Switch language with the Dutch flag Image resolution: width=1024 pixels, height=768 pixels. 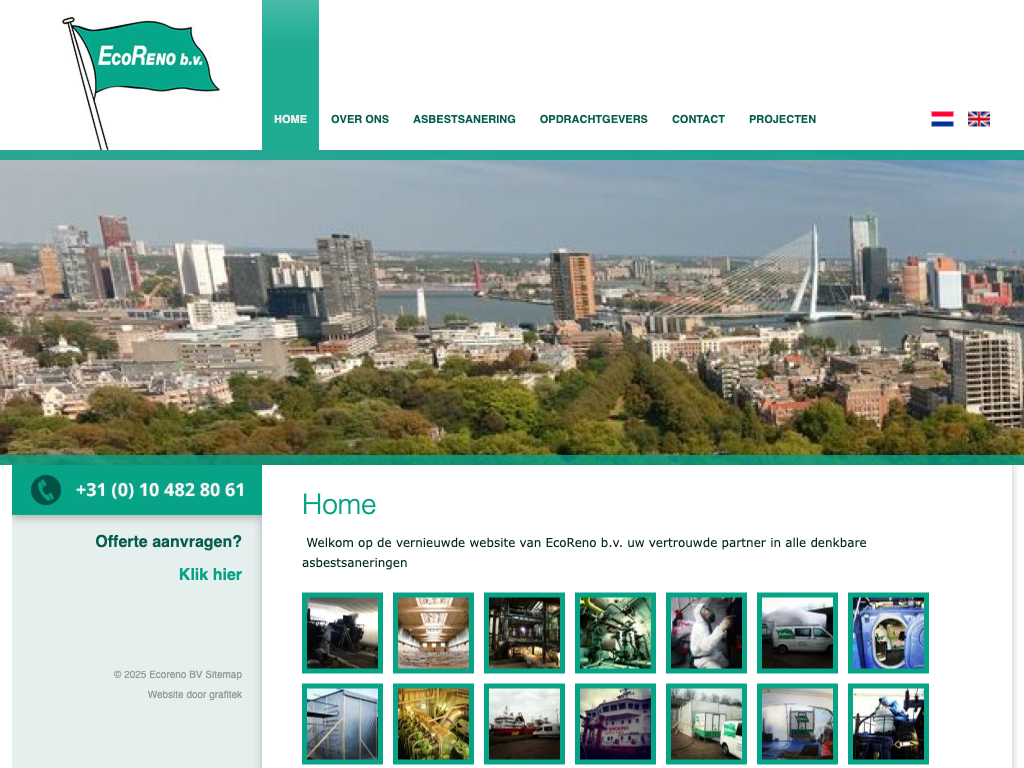tap(942, 119)
